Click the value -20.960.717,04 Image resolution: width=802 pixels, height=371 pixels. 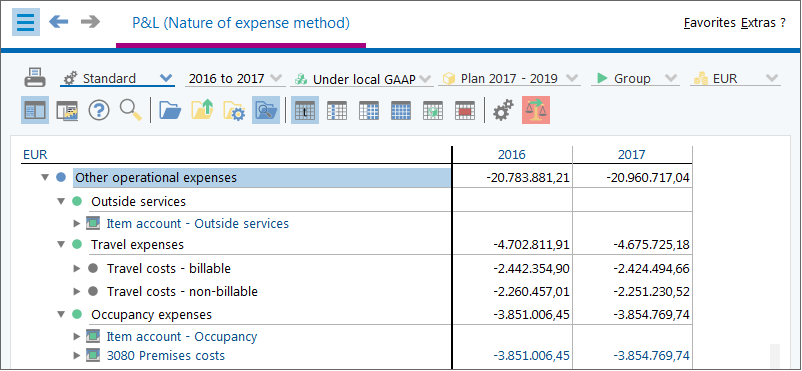point(648,178)
